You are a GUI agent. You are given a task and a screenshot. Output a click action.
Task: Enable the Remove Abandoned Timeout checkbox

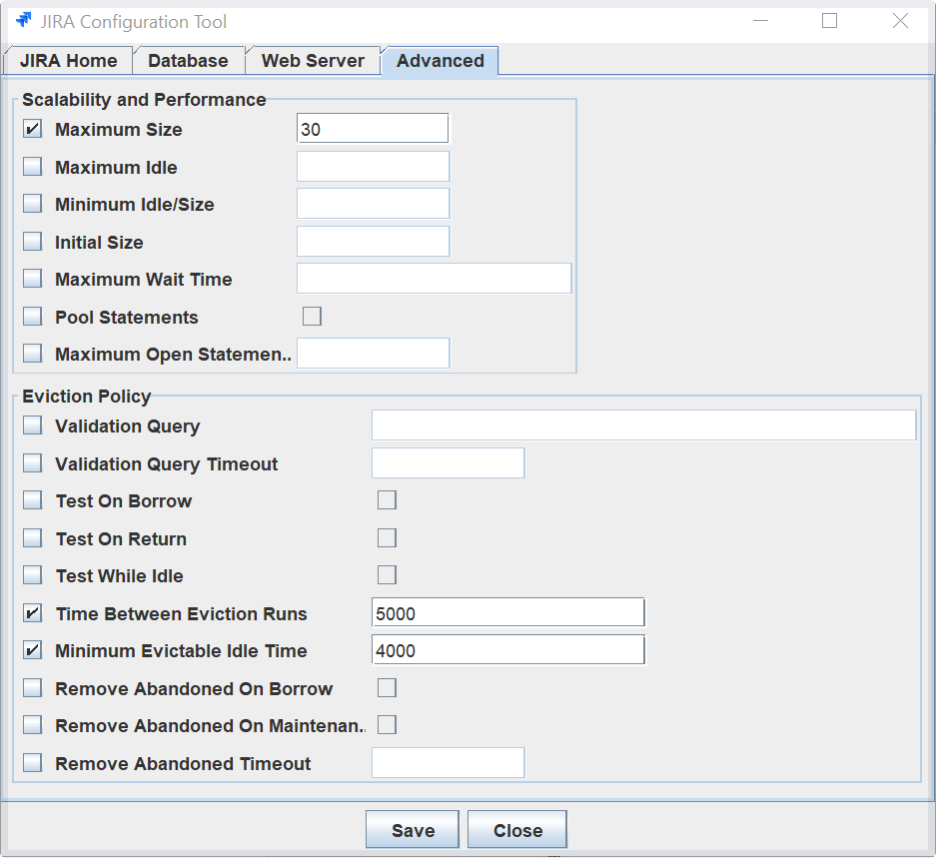pos(33,764)
